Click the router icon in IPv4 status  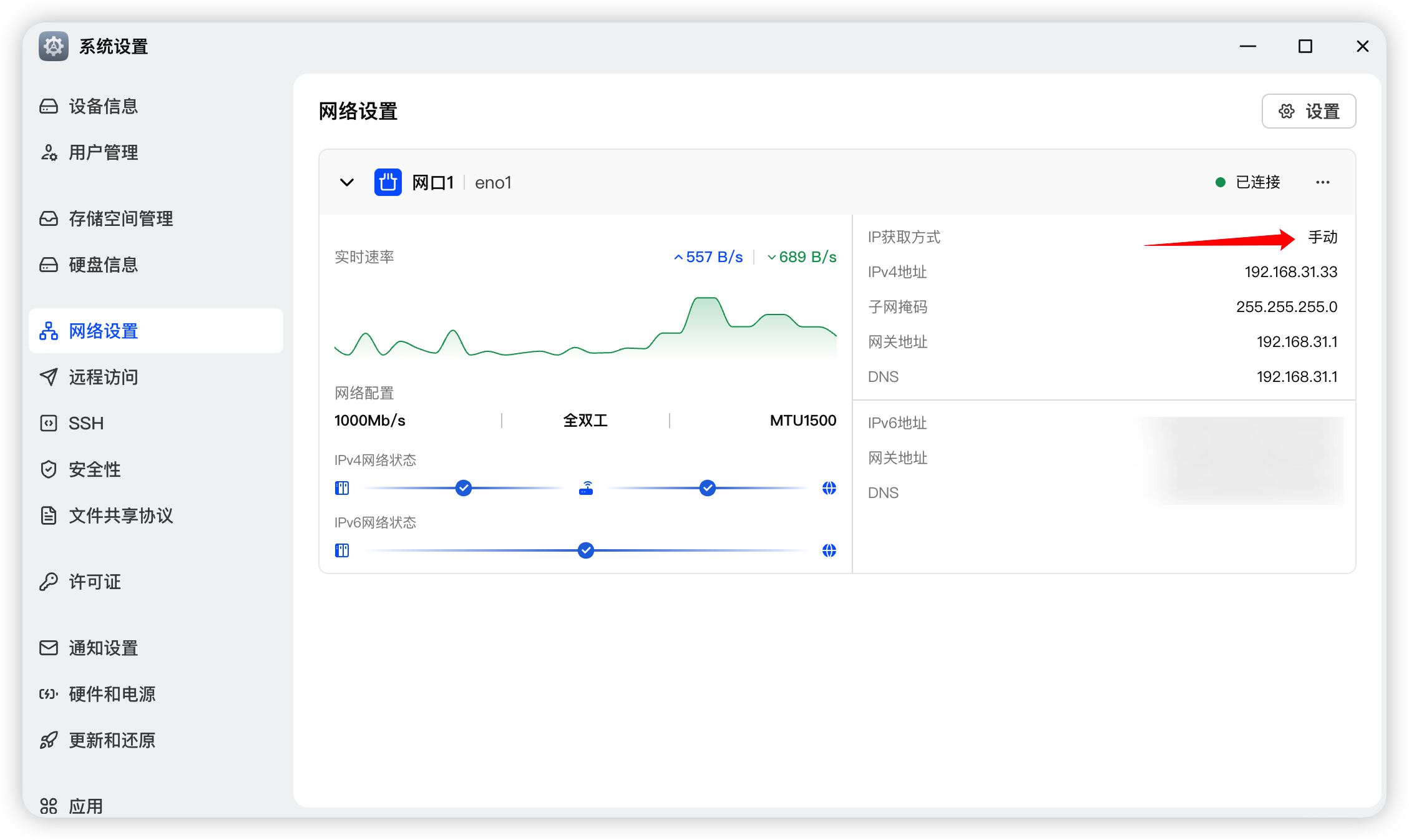[586, 488]
